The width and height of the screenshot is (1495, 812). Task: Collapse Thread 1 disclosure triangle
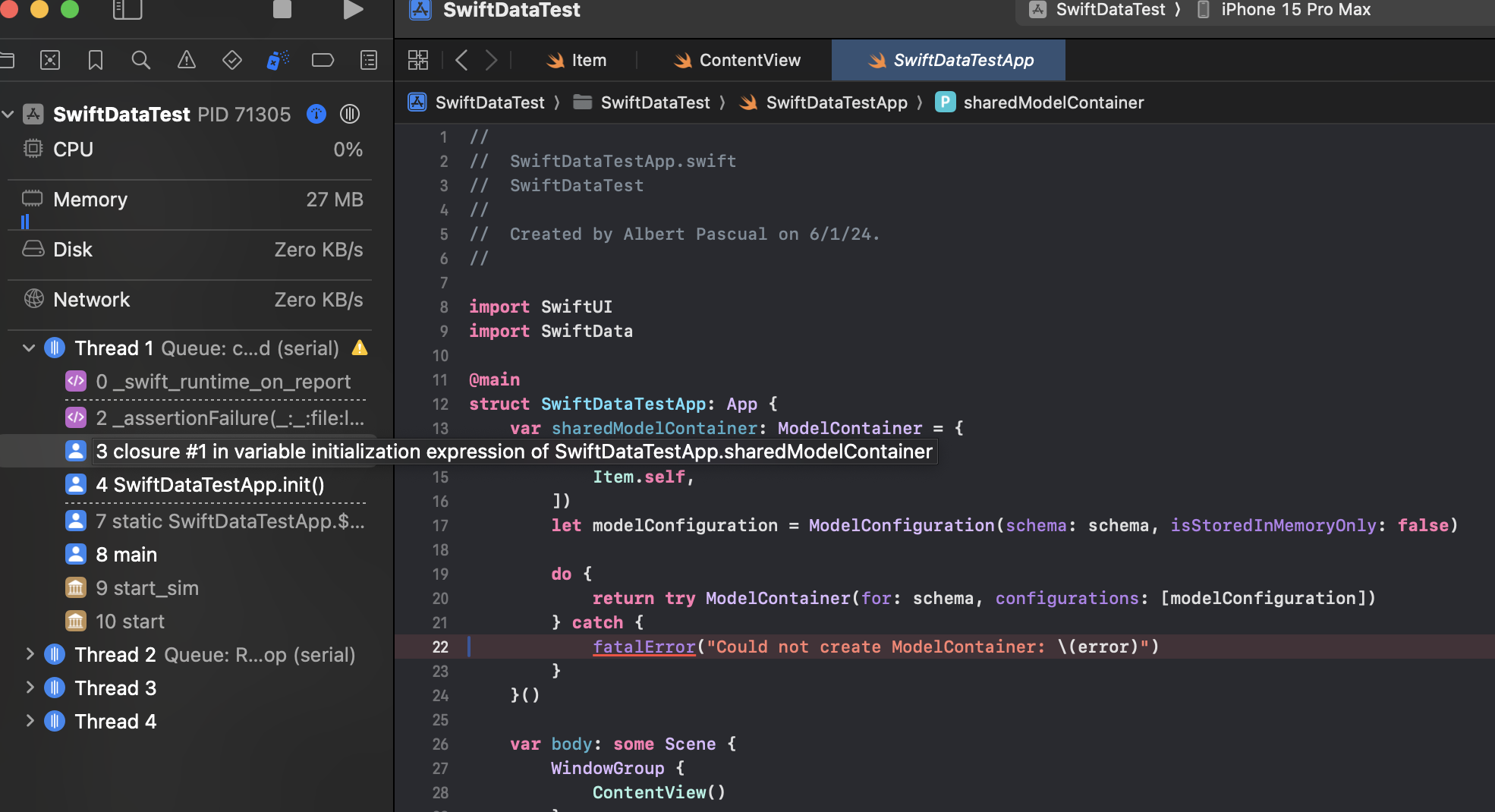pos(29,348)
